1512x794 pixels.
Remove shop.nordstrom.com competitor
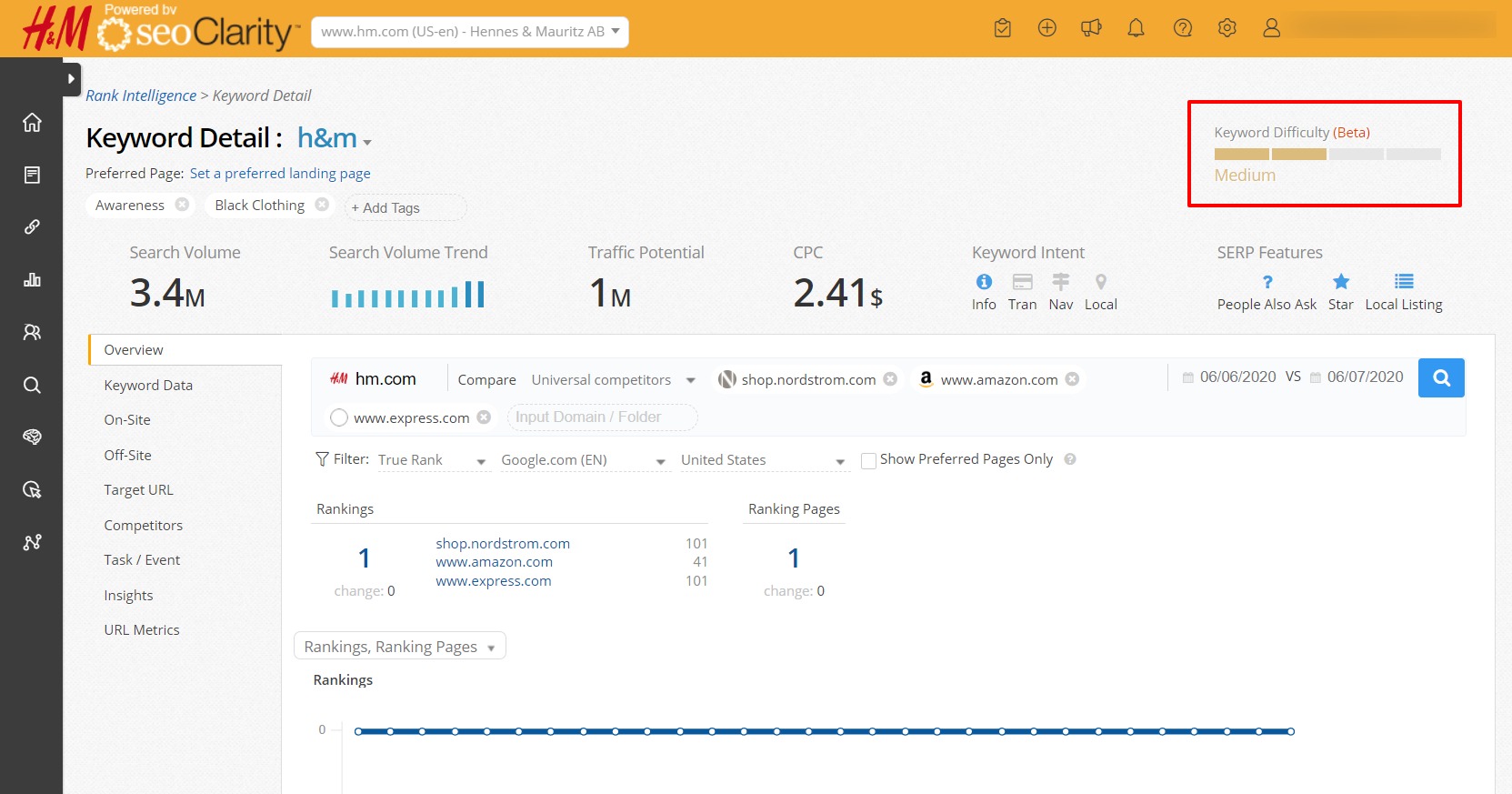[890, 379]
